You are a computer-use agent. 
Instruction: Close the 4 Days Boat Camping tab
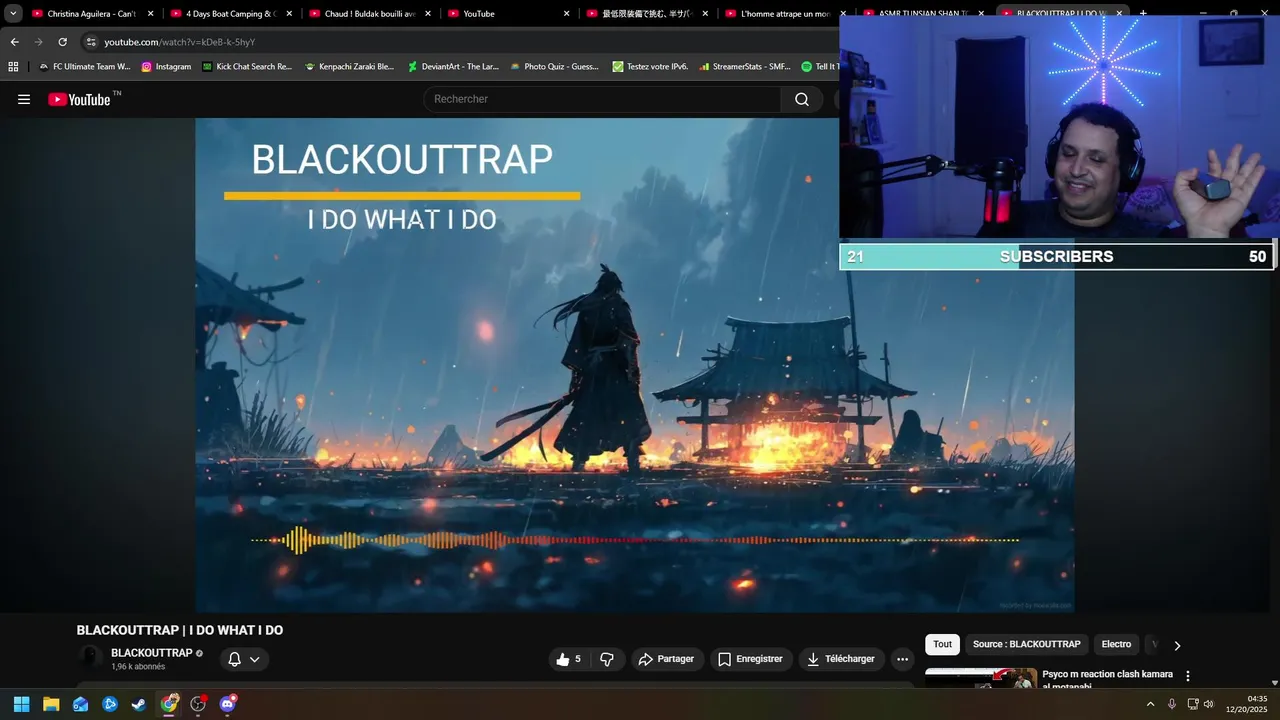point(289,14)
